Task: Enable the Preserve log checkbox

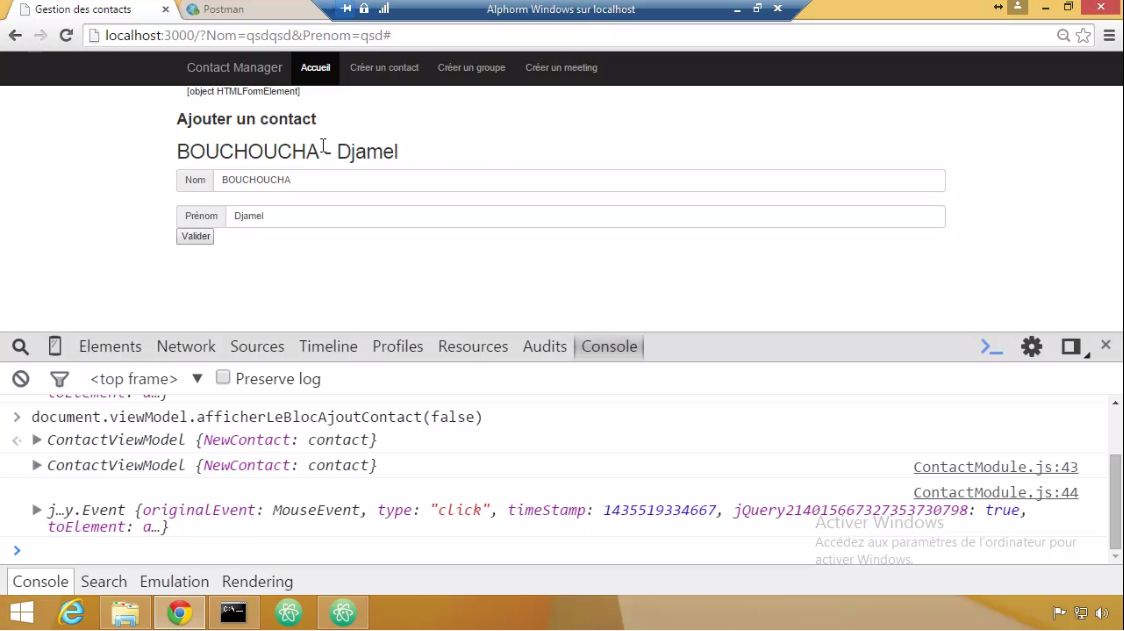Action: coord(223,377)
